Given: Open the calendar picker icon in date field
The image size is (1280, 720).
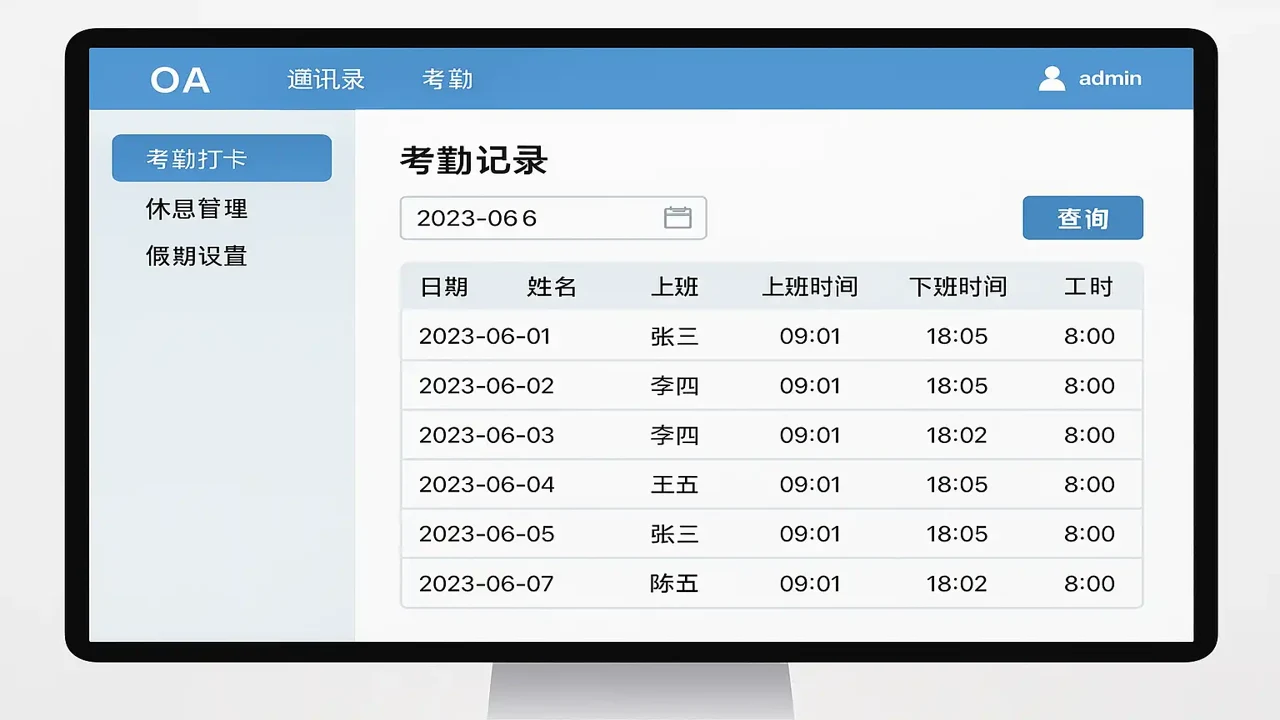Looking at the screenshot, I should click(x=678, y=217).
